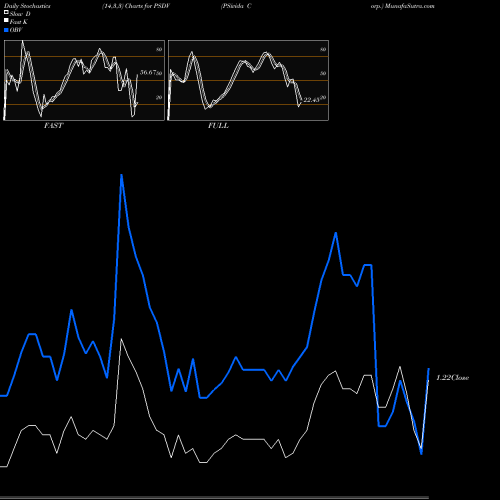This screenshot has width=500, height=500.
Task: Click the Slow D legend swatch
Action: [x=6, y=12]
